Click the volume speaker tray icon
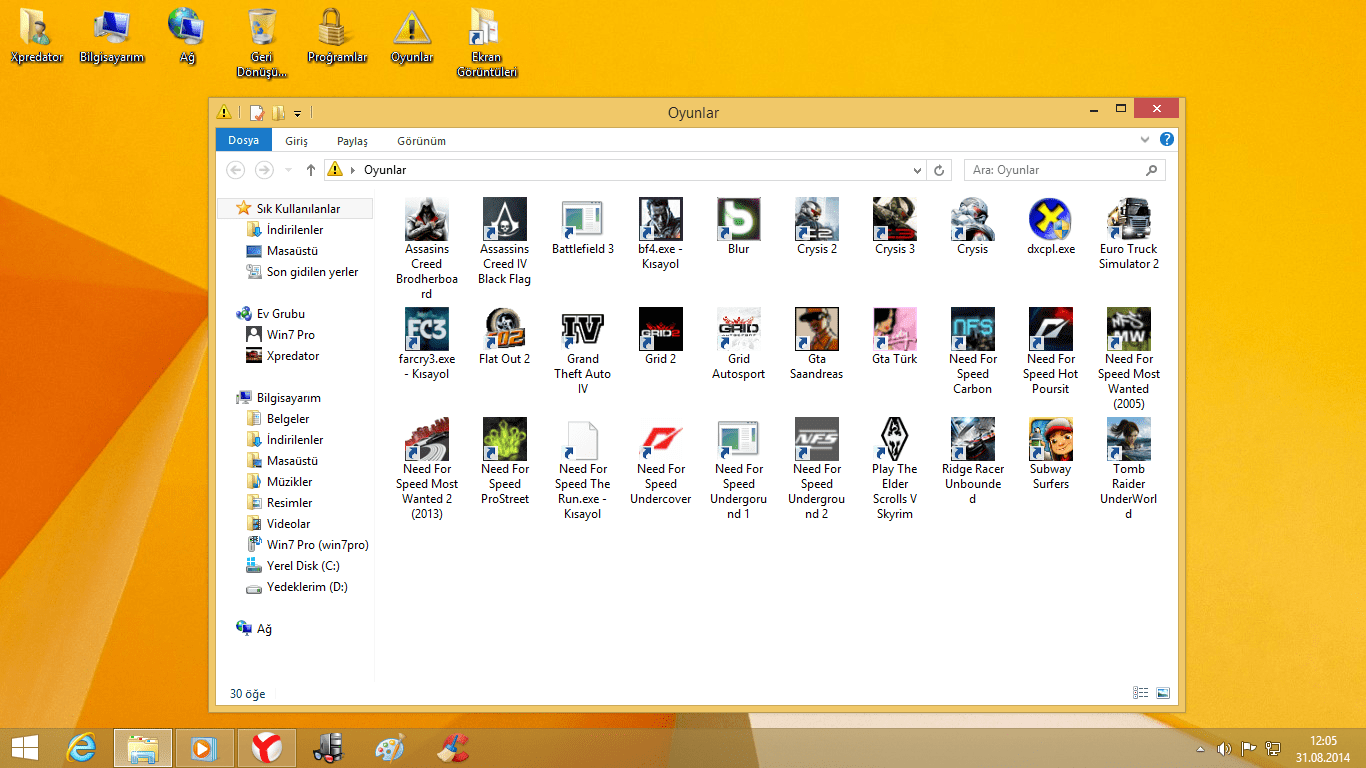The image size is (1366, 768). [x=1223, y=748]
